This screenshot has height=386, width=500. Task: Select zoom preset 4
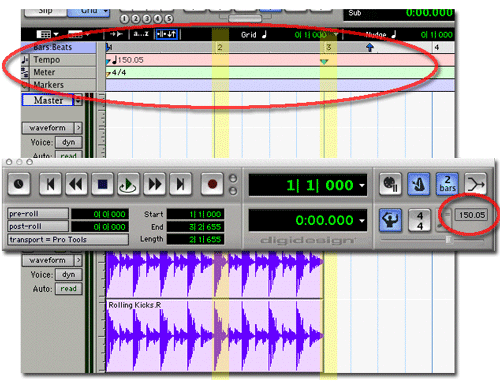coord(157,19)
